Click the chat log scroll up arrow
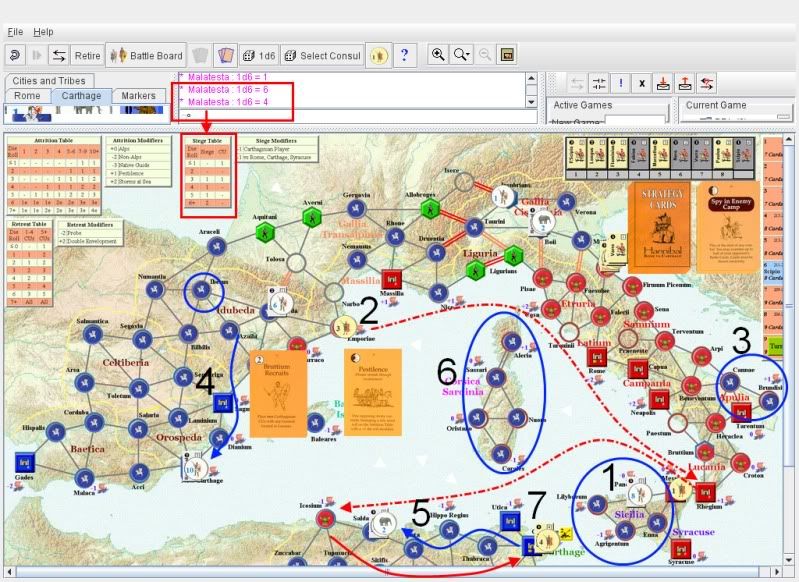This screenshot has width=799, height=582. click(x=531, y=78)
